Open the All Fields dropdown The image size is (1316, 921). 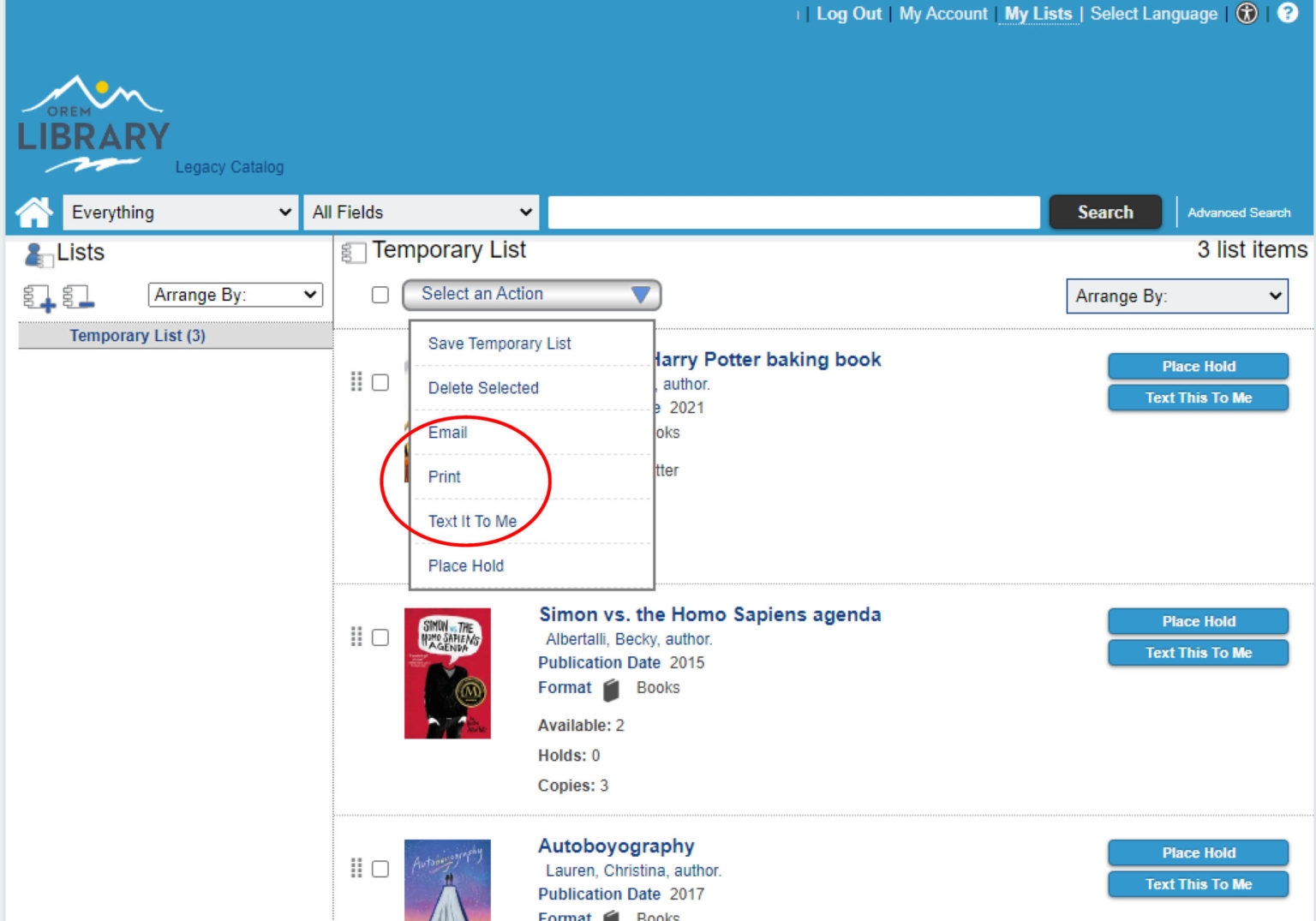tap(421, 212)
